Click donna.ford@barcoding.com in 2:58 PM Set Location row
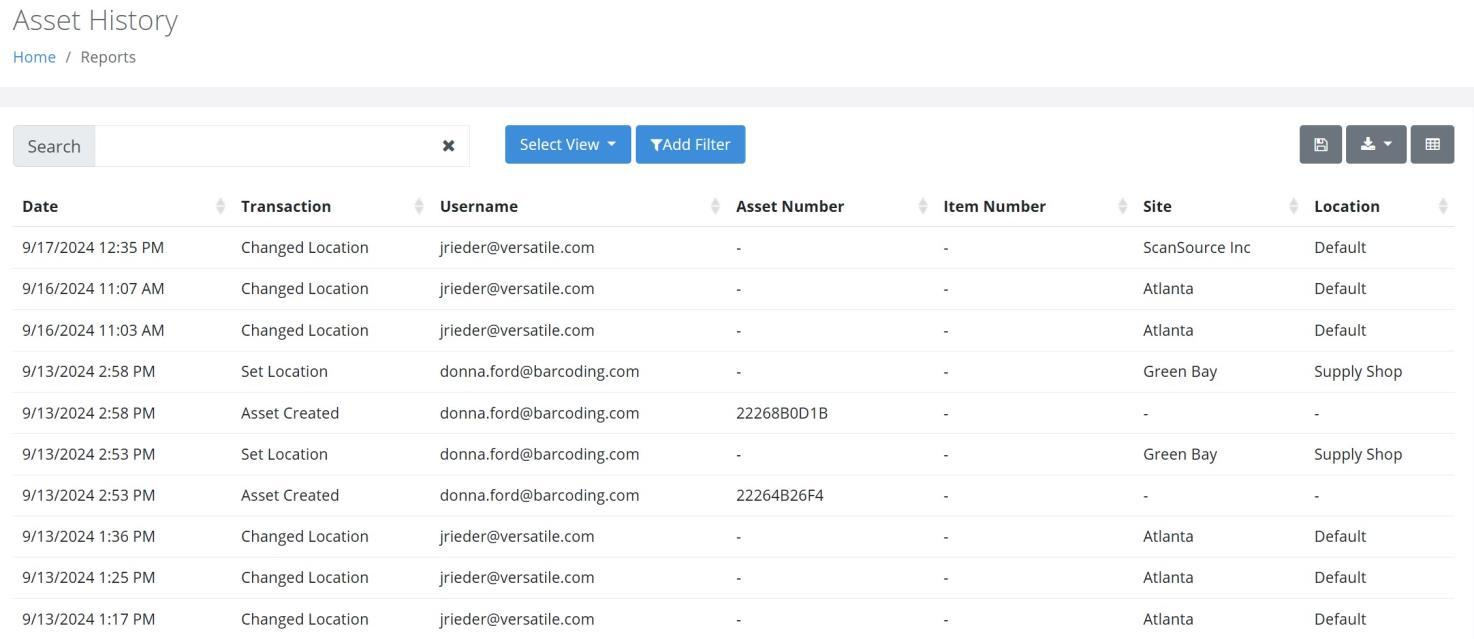Viewport: 1474px width, 639px height. 540,371
